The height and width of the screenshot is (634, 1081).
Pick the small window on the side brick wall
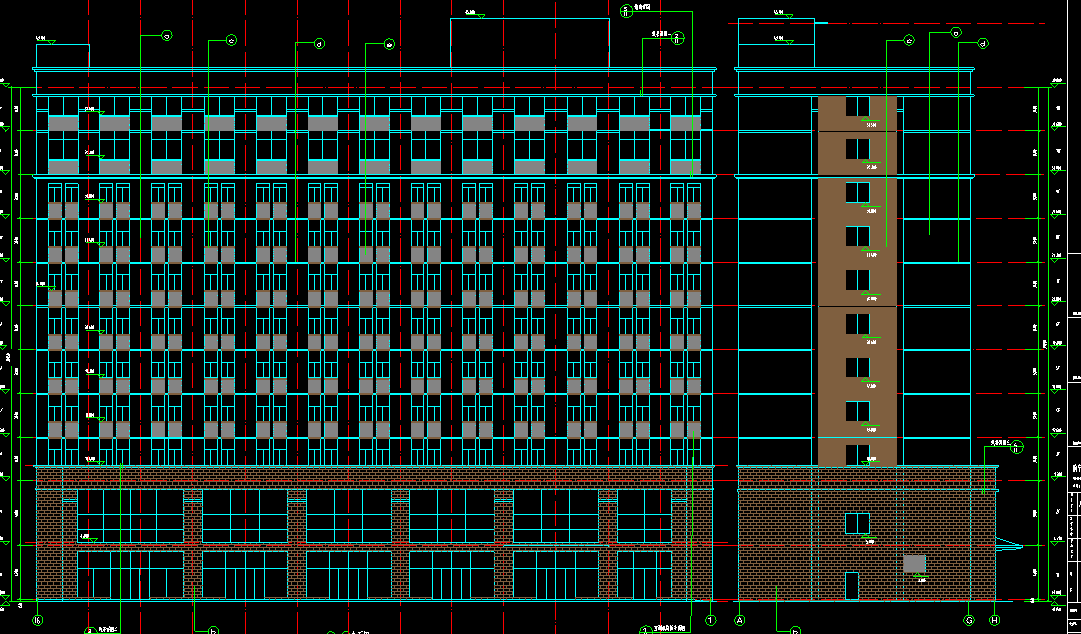858,523
